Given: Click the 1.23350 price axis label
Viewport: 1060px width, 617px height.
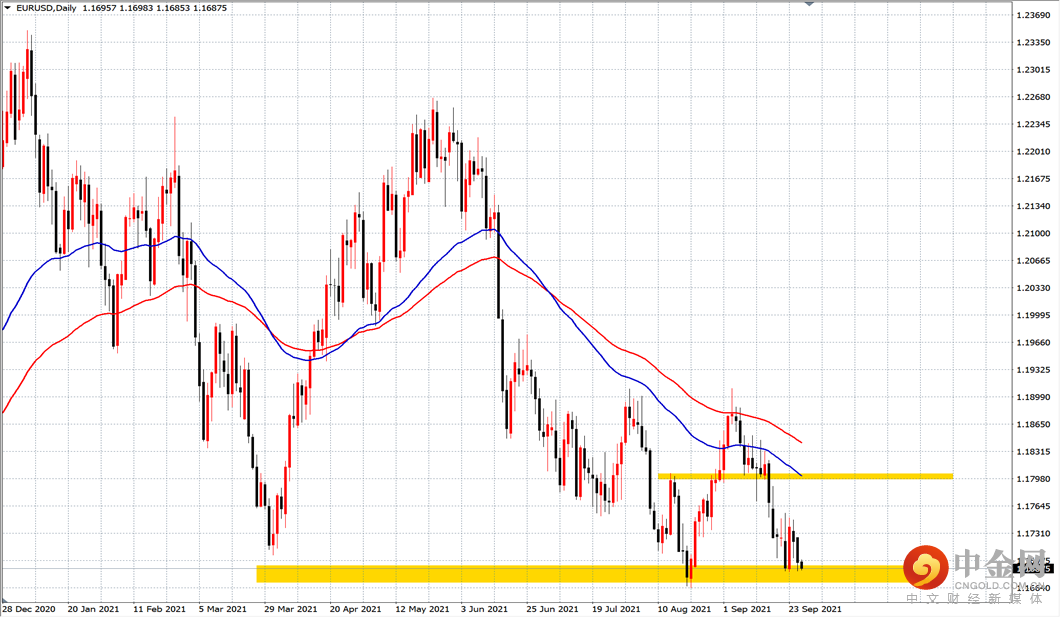Looking at the screenshot, I should tap(1033, 42).
